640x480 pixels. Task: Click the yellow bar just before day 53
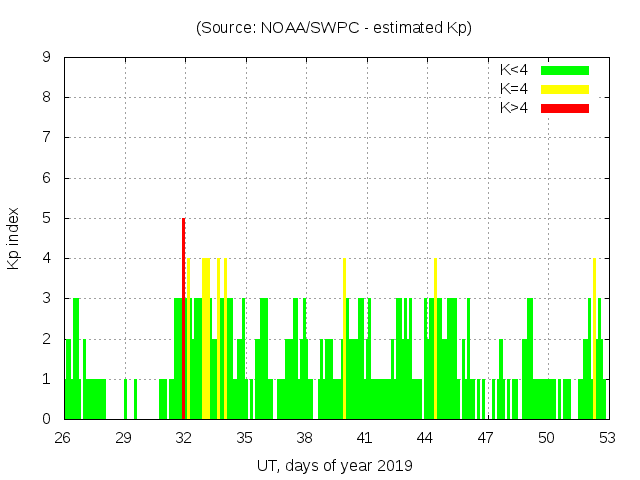pyautogui.click(x=594, y=340)
